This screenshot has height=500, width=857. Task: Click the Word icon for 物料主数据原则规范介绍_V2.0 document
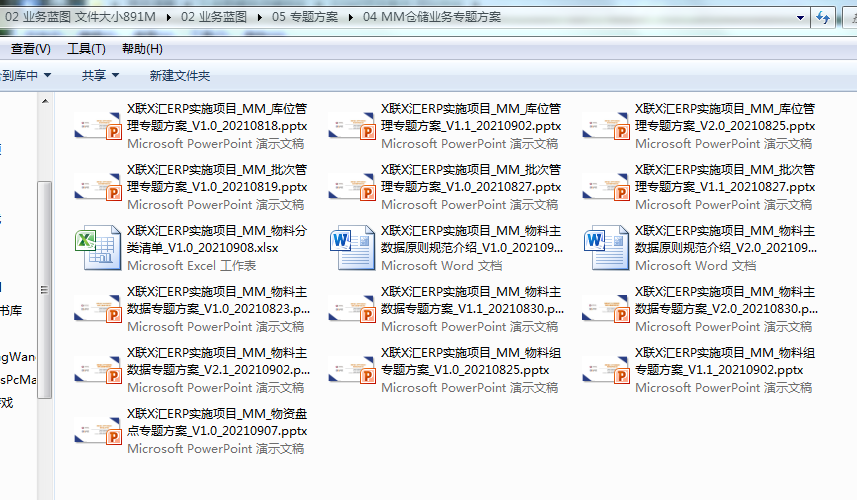605,248
